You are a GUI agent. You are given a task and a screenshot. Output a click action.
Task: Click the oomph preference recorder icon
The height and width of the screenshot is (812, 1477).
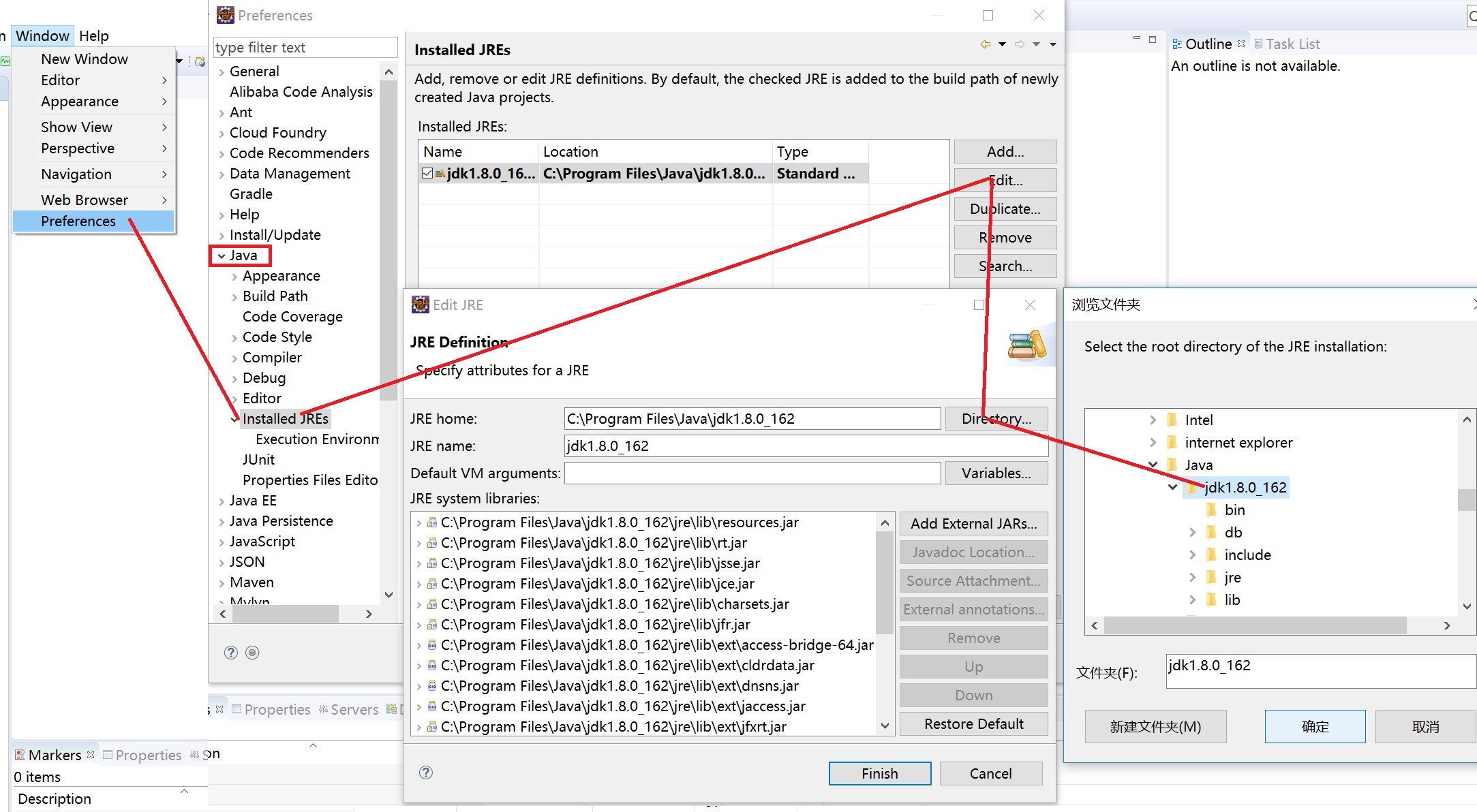tap(252, 653)
